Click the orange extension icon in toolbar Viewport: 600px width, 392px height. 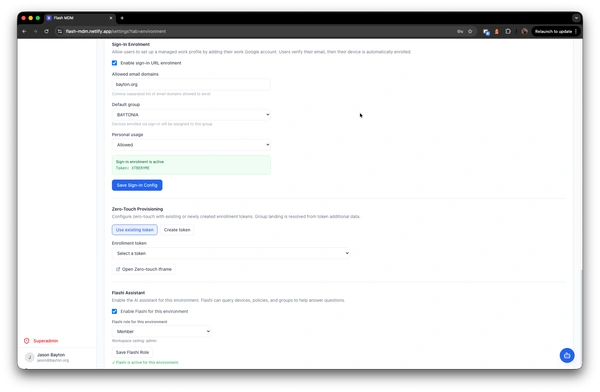click(497, 31)
